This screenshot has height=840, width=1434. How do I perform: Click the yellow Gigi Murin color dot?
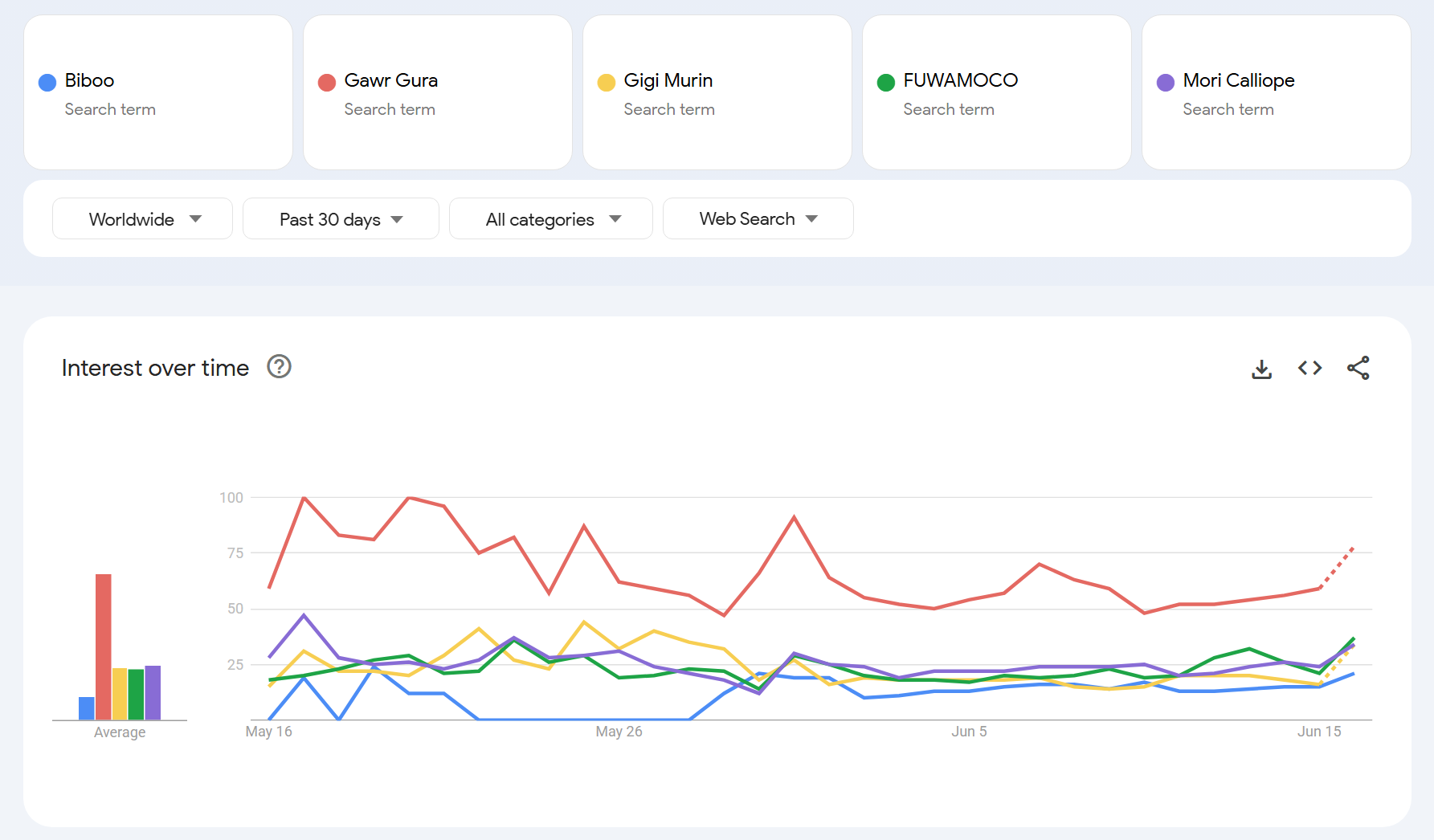point(607,82)
